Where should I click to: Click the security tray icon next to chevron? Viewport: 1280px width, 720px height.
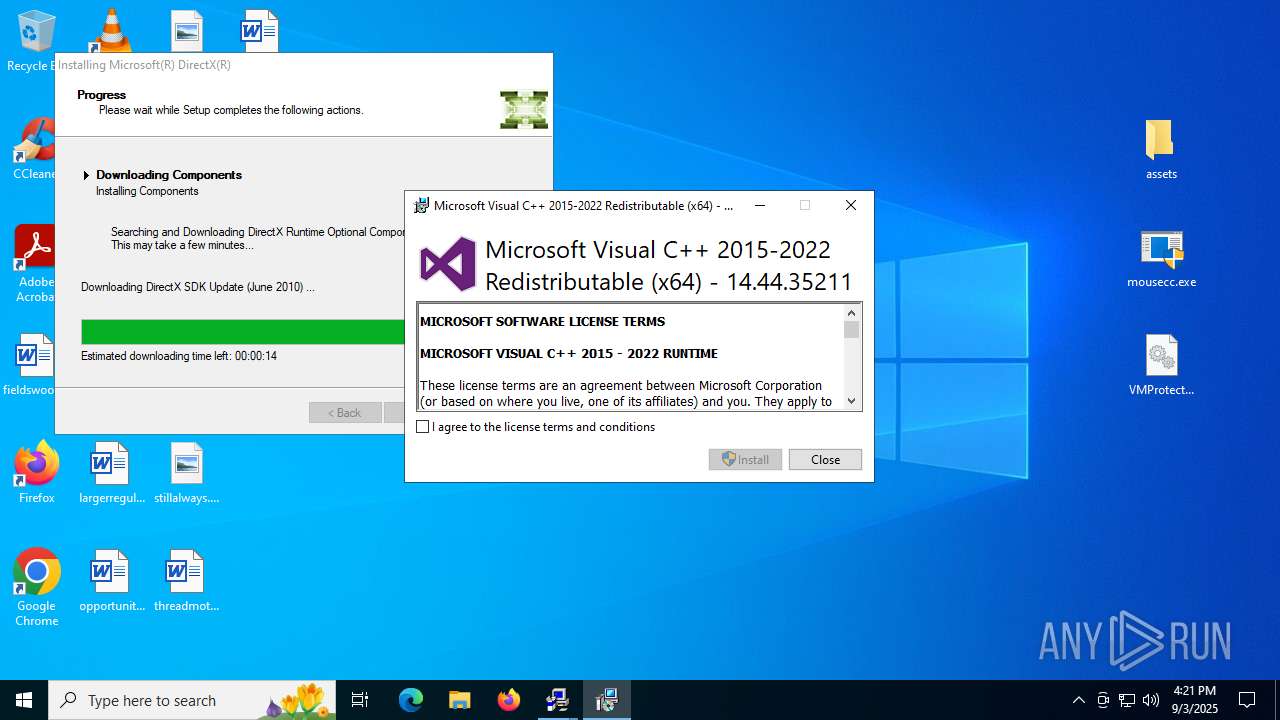pyautogui.click(x=1103, y=700)
